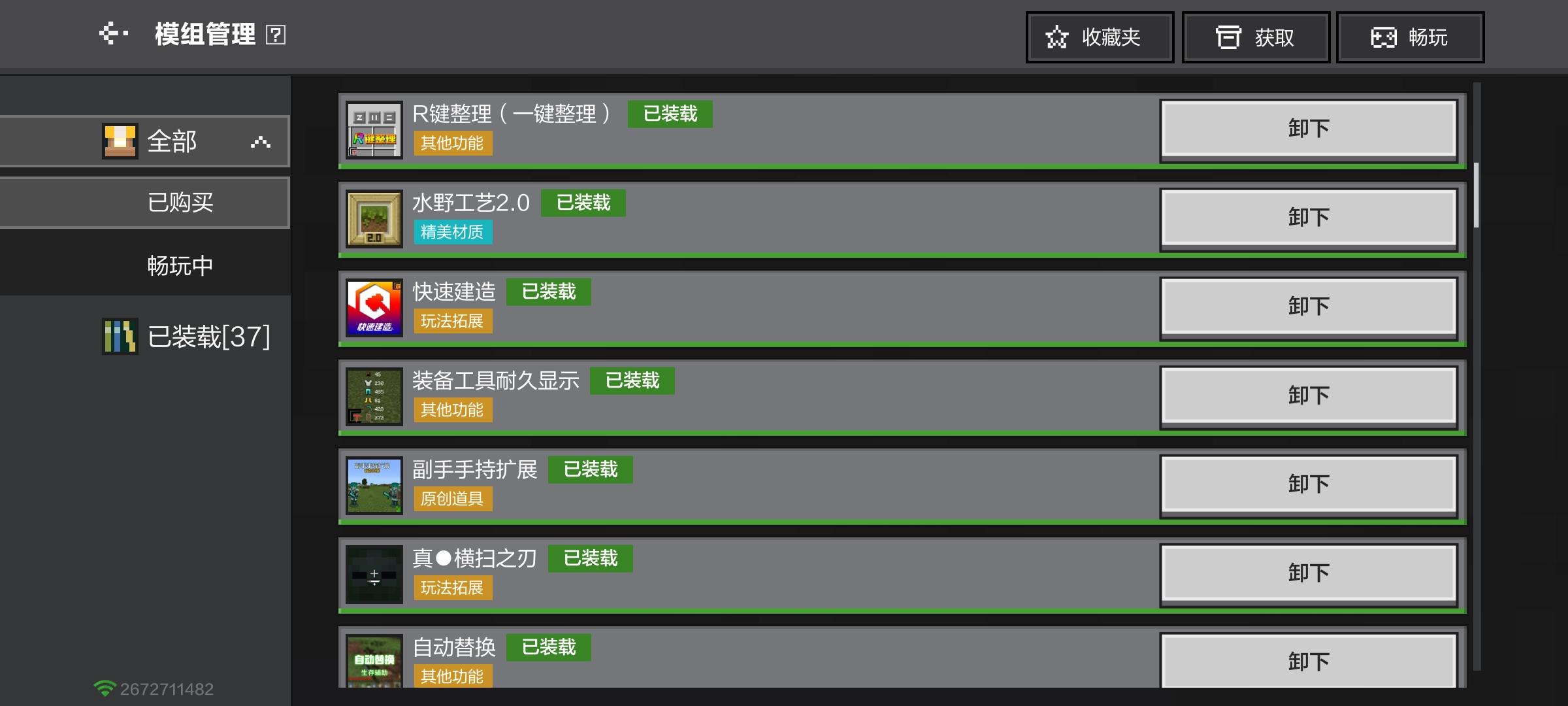
Task: Click the 畅玩 button at top right
Action: 1410,37
